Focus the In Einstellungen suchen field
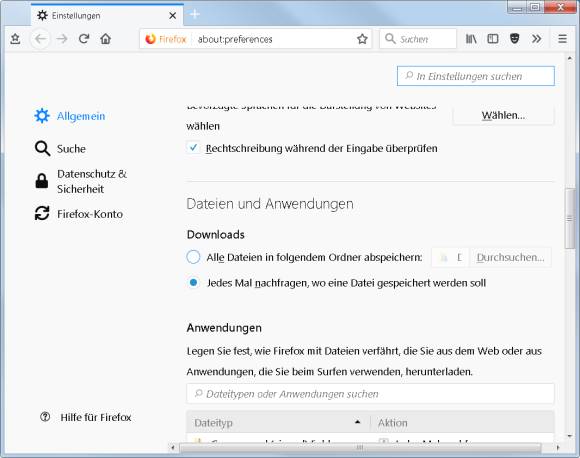This screenshot has width=580, height=458. (476, 76)
